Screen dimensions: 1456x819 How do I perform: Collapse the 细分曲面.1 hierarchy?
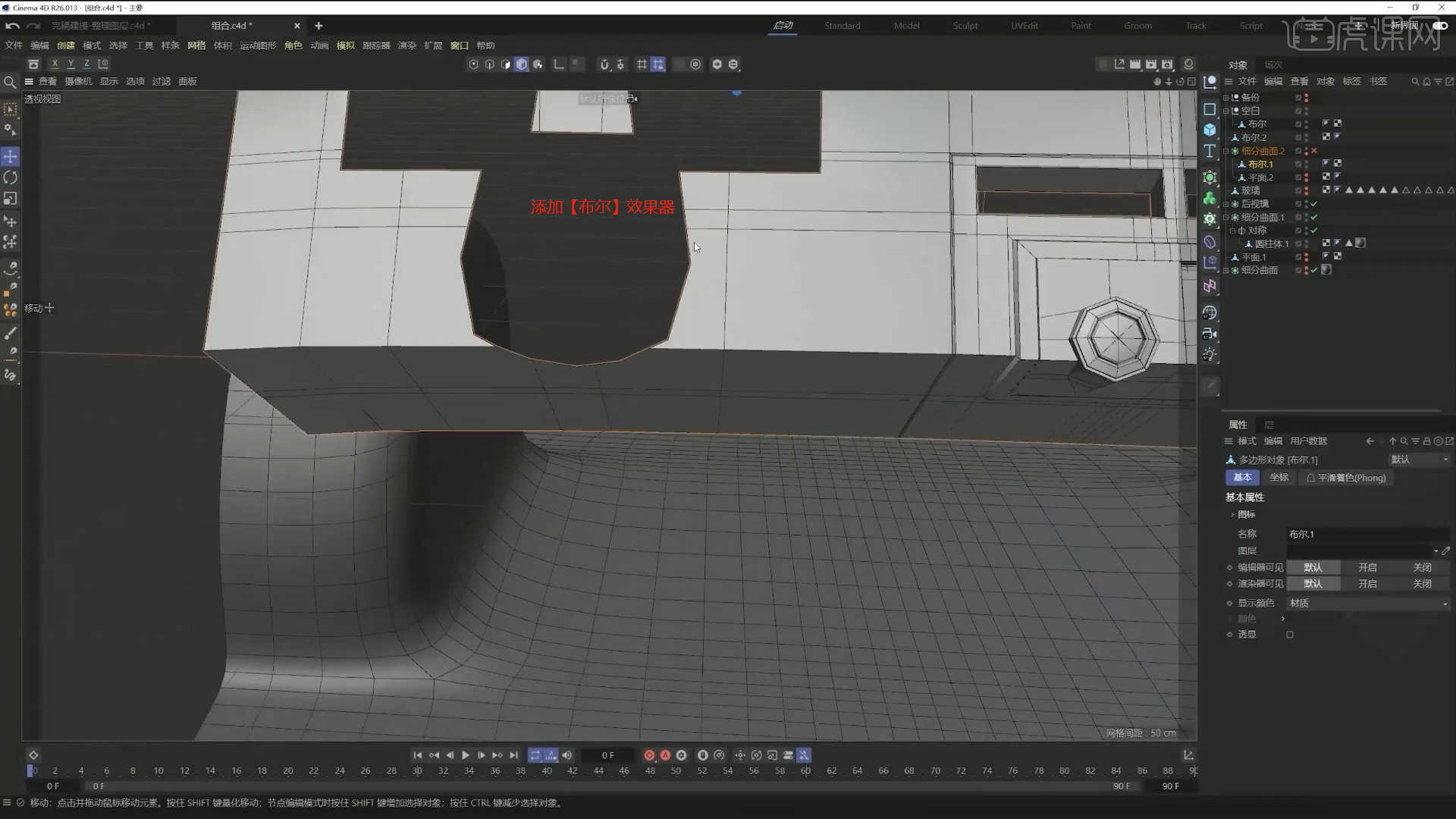coord(1225,217)
